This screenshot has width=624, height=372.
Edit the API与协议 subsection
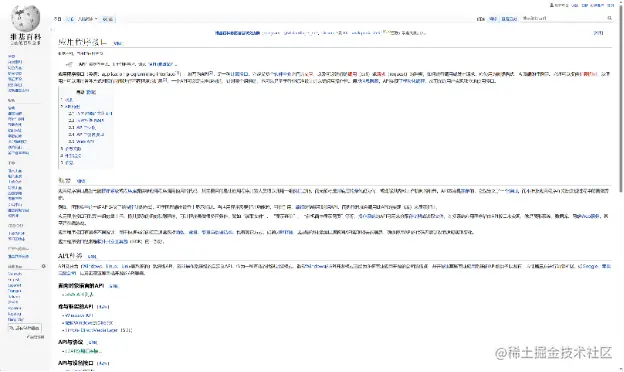pyautogui.click(x=93, y=342)
